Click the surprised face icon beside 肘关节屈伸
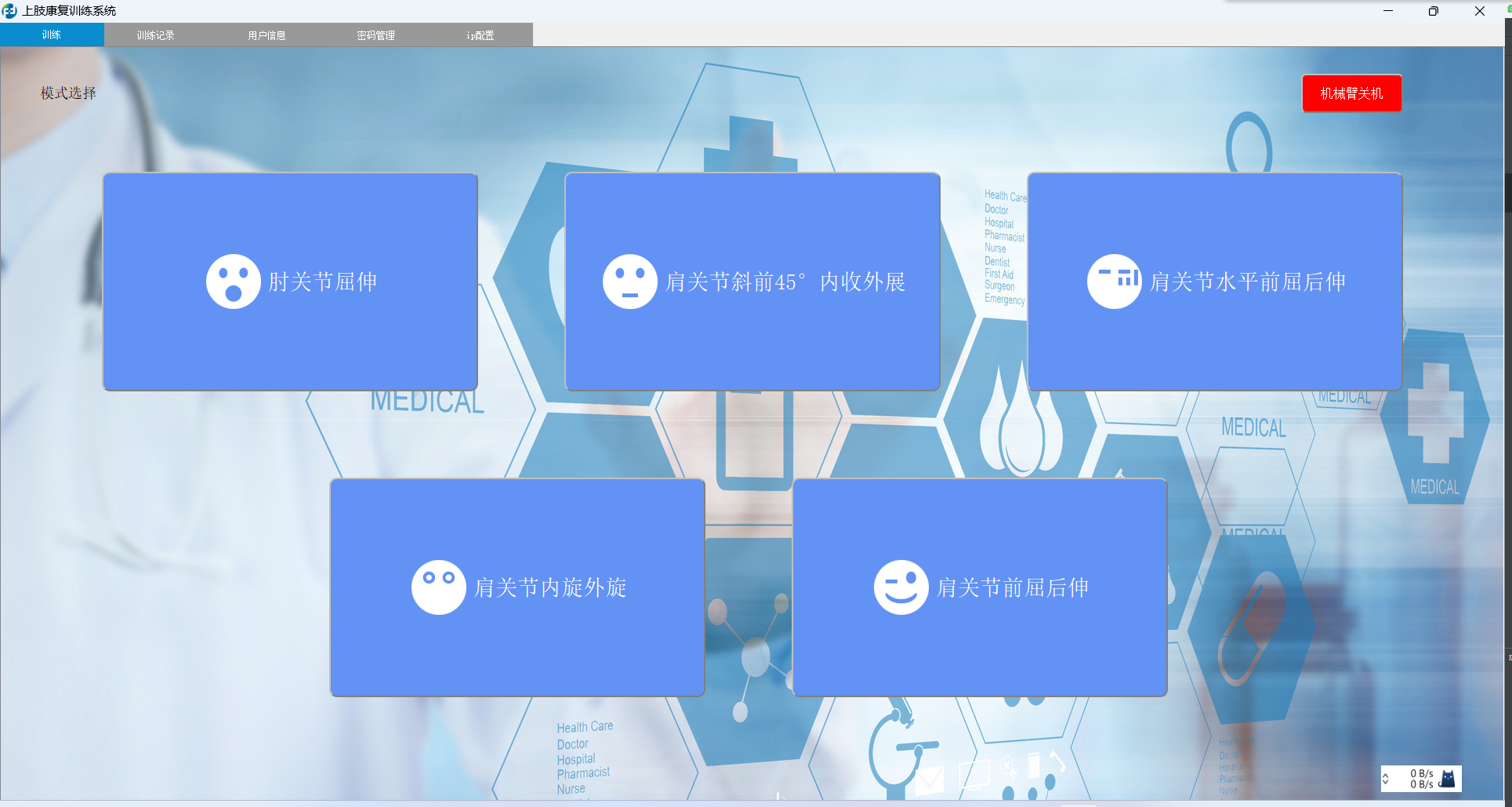1512x807 pixels. (x=233, y=282)
